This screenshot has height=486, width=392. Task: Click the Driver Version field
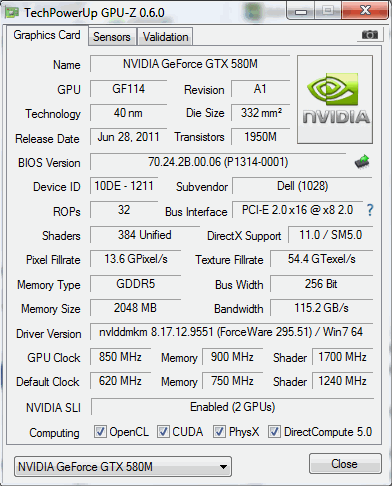[x=231, y=332]
